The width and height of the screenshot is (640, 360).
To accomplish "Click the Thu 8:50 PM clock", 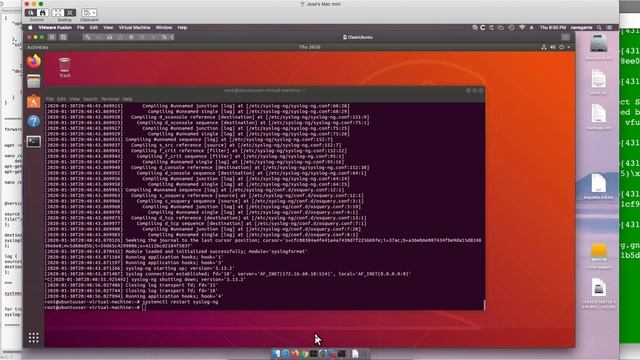I will pyautogui.click(x=553, y=27).
